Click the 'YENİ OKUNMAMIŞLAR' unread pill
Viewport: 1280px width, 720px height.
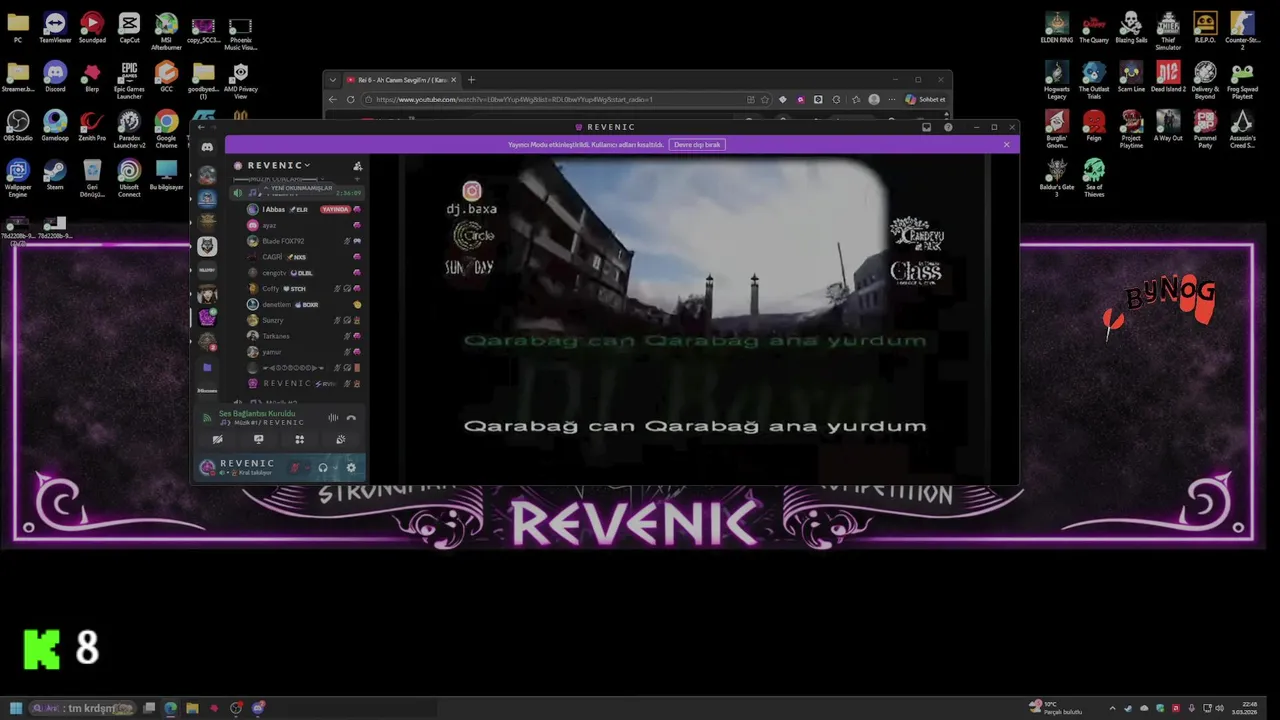point(298,188)
